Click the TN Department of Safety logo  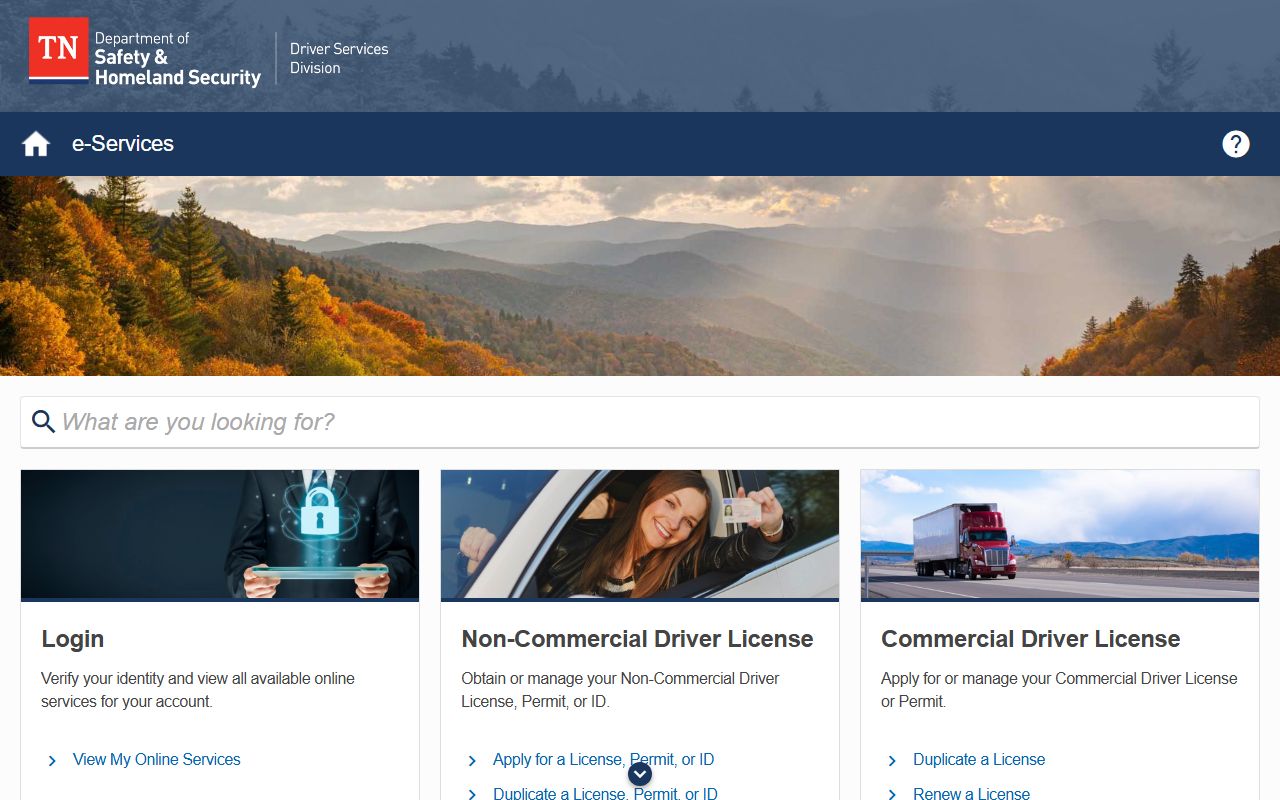click(145, 52)
